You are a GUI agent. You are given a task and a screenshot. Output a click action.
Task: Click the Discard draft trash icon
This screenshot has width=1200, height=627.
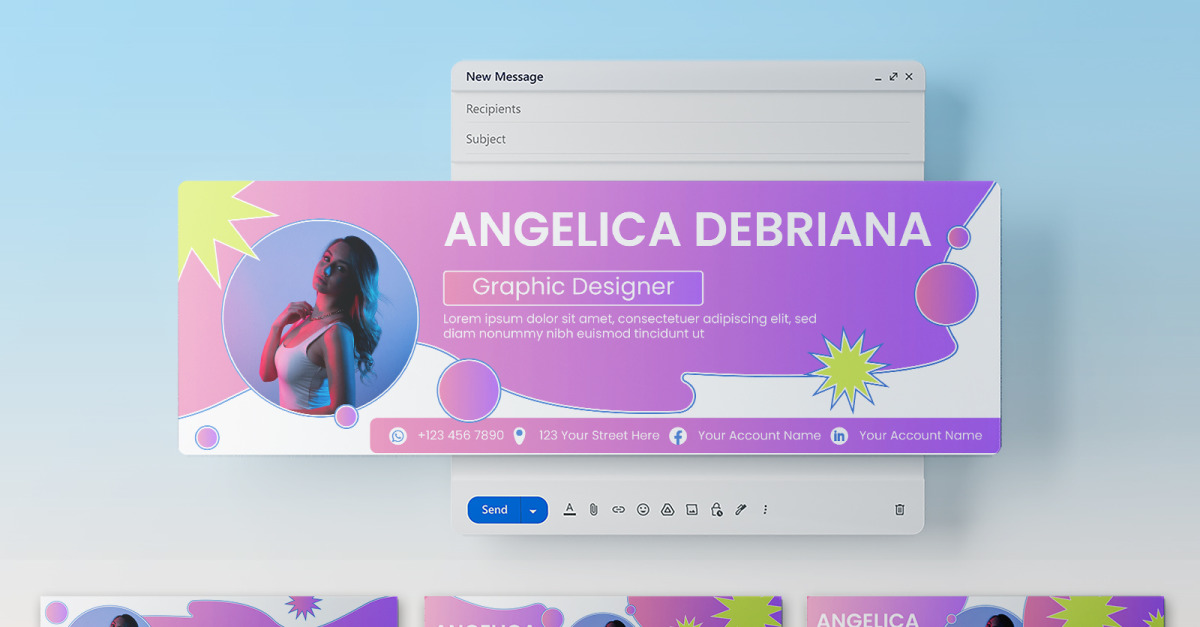[x=899, y=509]
